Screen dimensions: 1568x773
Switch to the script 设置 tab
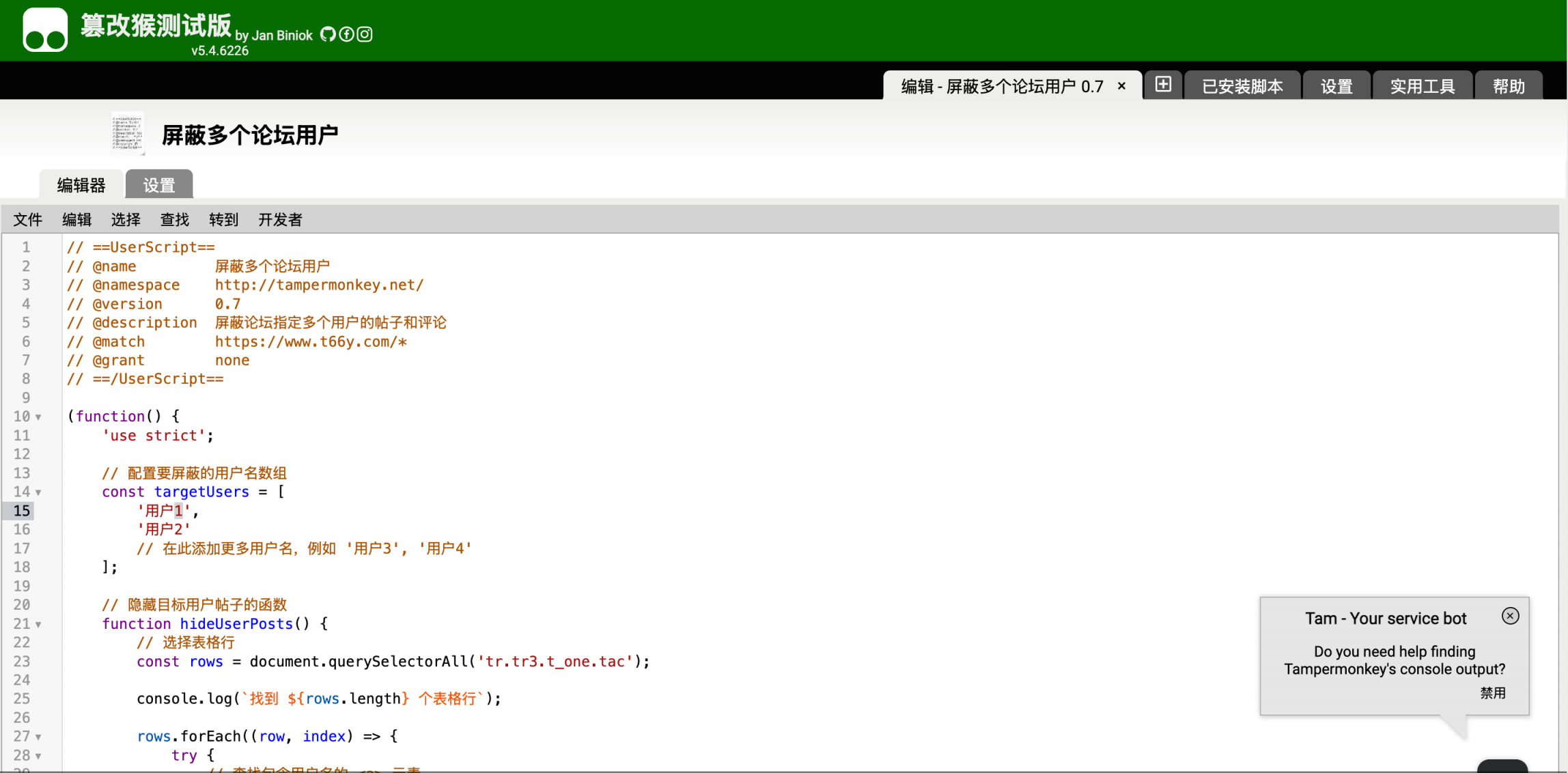click(x=159, y=185)
